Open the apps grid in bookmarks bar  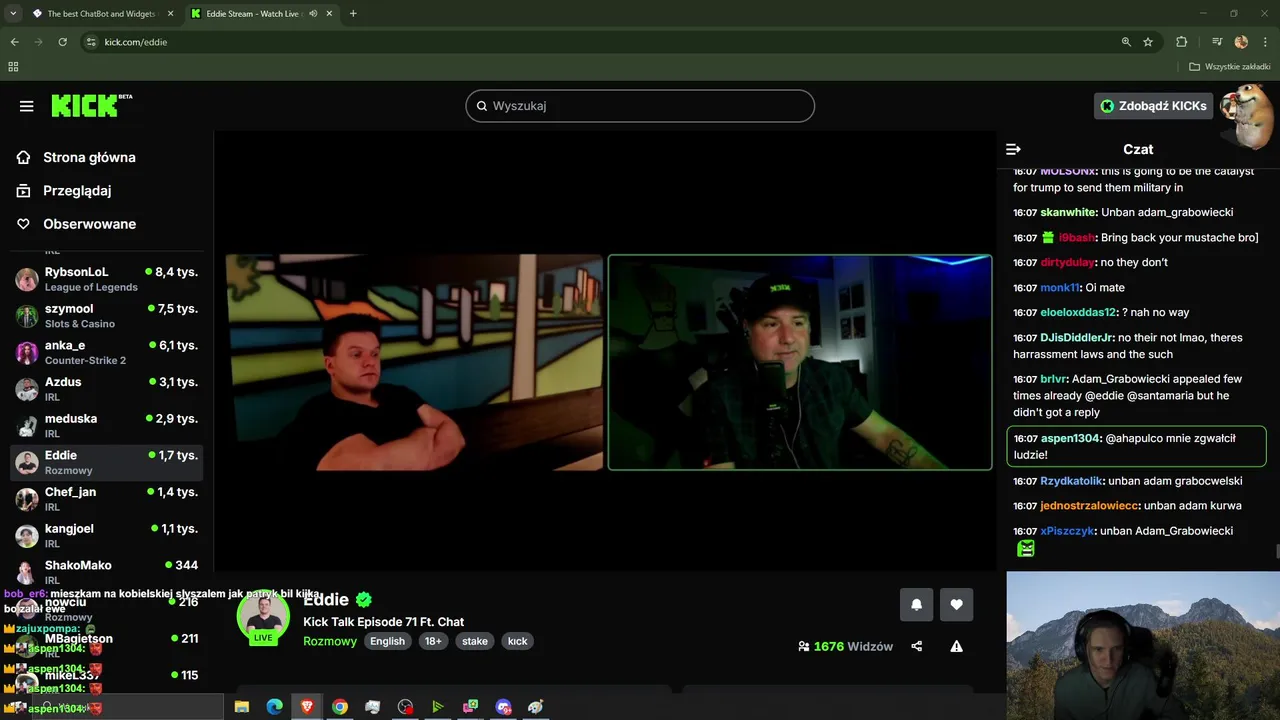[13, 67]
